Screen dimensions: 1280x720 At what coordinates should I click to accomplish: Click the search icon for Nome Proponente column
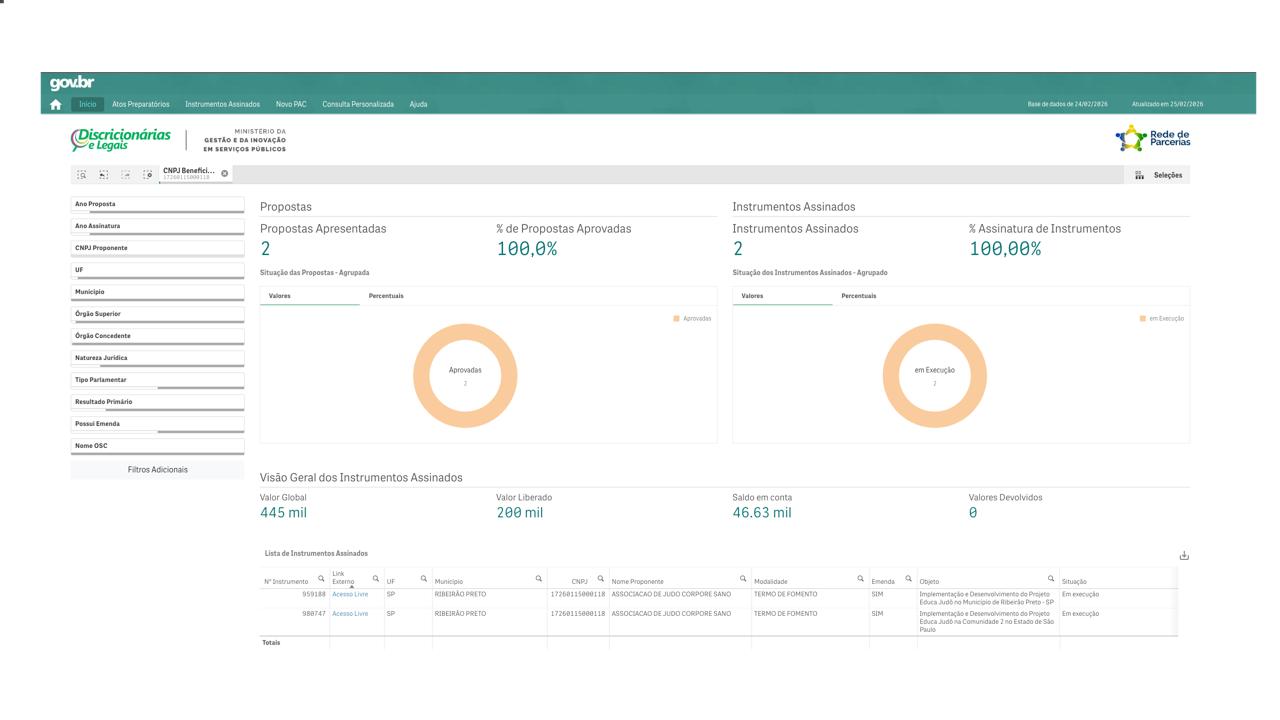743,579
